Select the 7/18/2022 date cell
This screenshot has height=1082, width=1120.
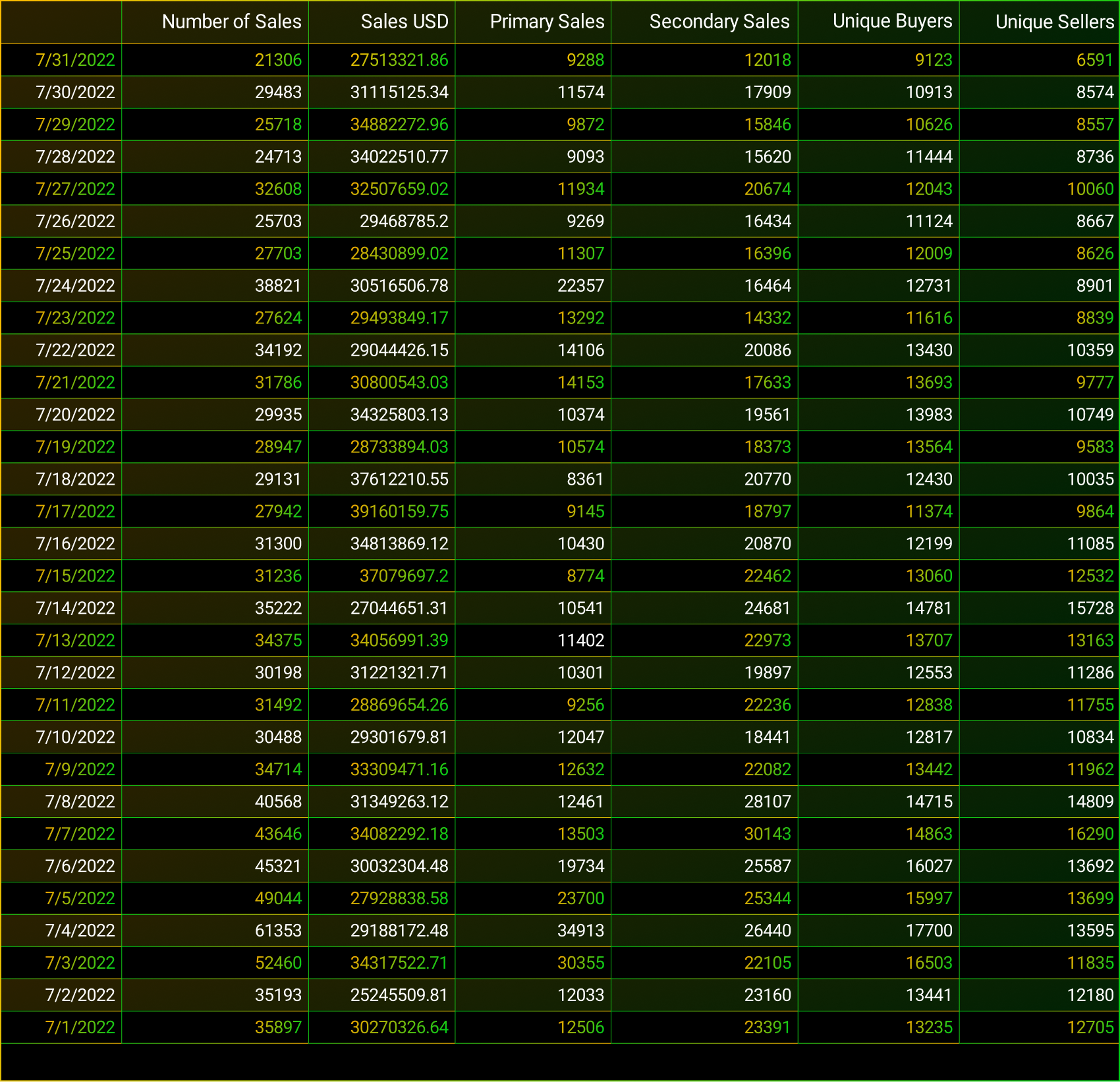tap(61, 479)
